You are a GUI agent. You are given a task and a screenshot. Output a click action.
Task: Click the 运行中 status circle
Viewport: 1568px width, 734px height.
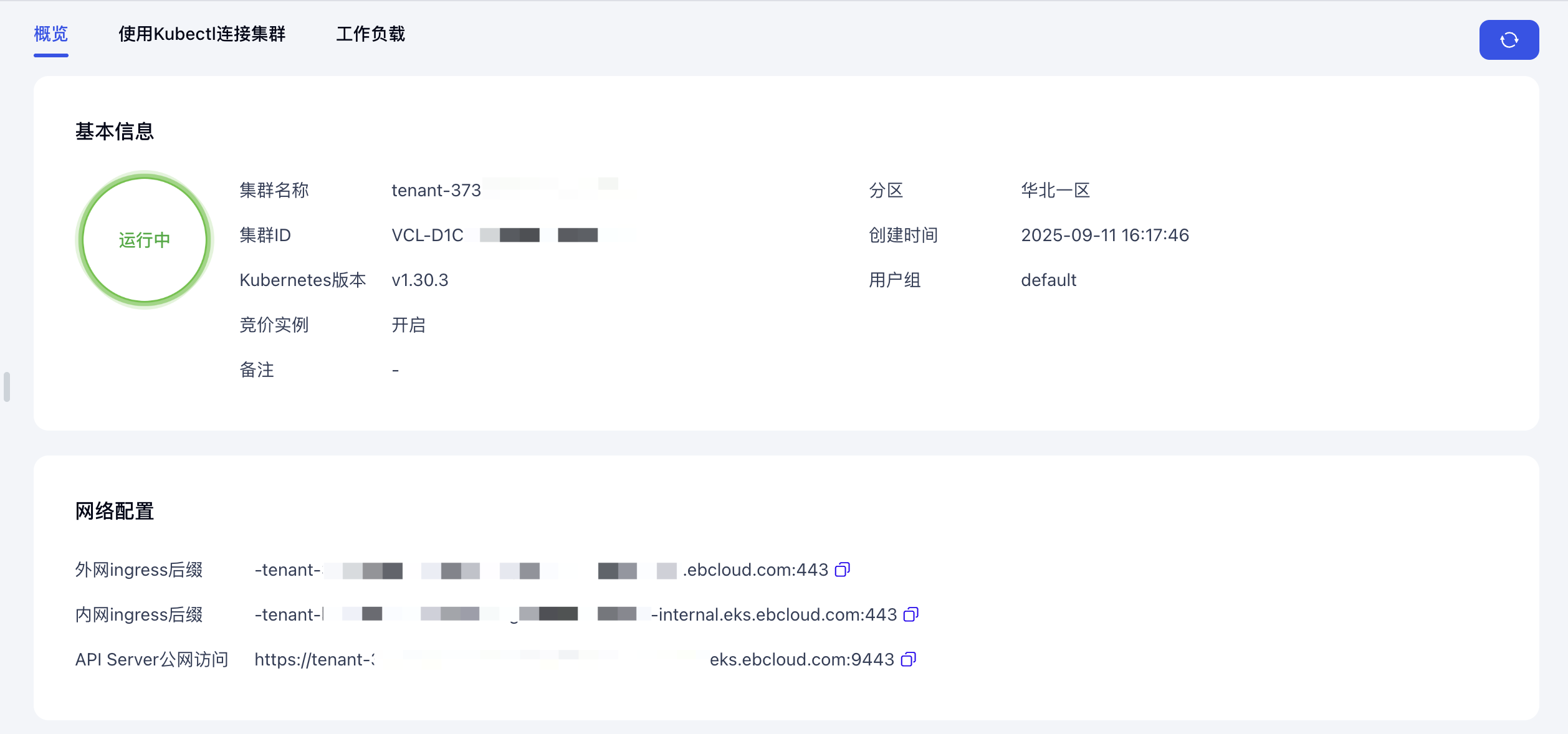click(x=145, y=240)
